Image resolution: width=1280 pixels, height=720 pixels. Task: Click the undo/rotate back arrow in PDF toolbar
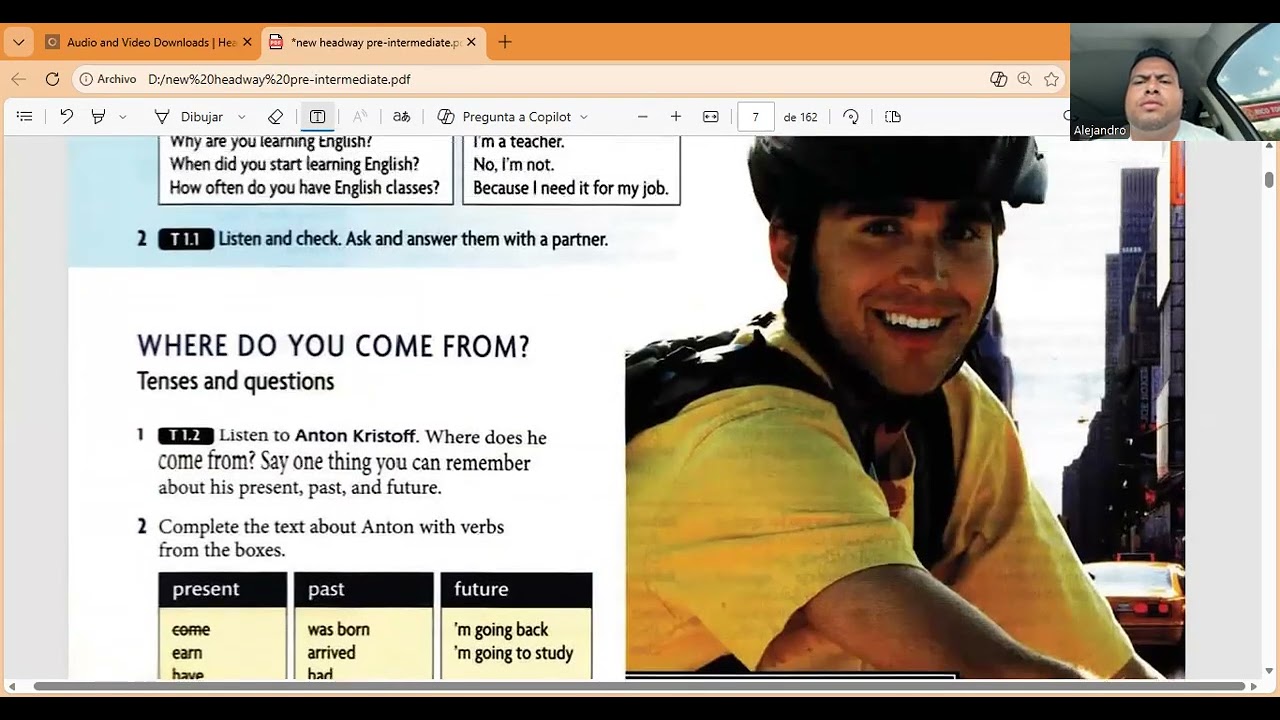click(x=66, y=117)
